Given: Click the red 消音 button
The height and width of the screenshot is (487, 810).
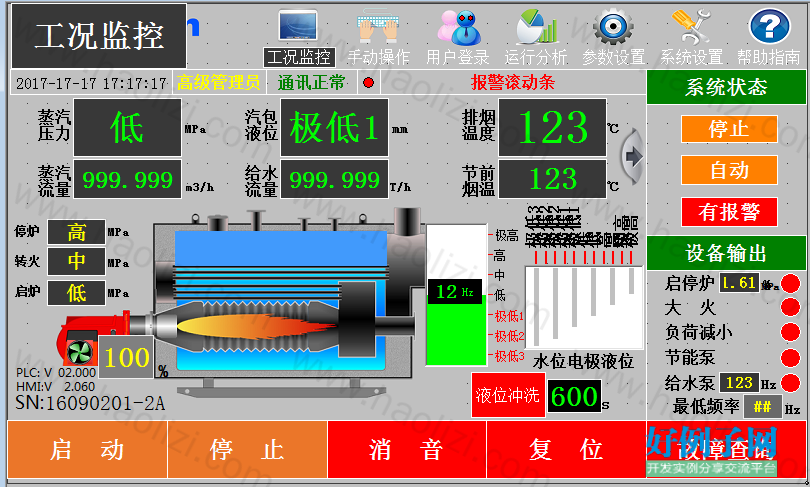Looking at the screenshot, I should 407,449.
